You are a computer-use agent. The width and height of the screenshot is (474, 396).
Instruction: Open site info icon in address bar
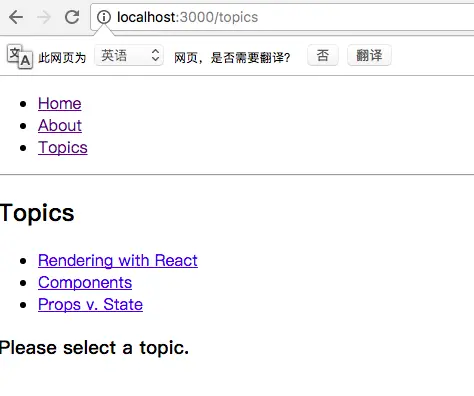[104, 17]
